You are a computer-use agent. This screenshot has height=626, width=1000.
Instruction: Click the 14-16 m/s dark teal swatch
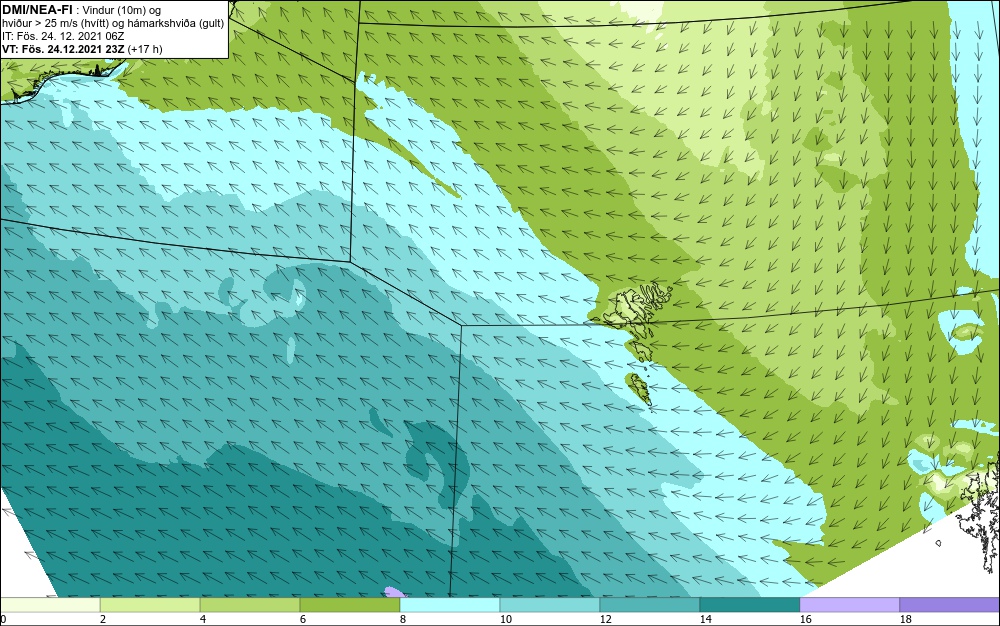[749, 605]
